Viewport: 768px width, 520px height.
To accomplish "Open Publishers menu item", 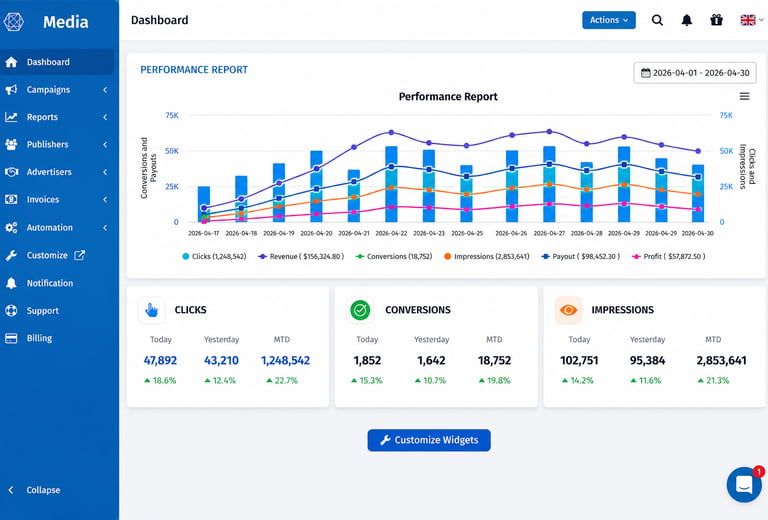I will pos(57,144).
